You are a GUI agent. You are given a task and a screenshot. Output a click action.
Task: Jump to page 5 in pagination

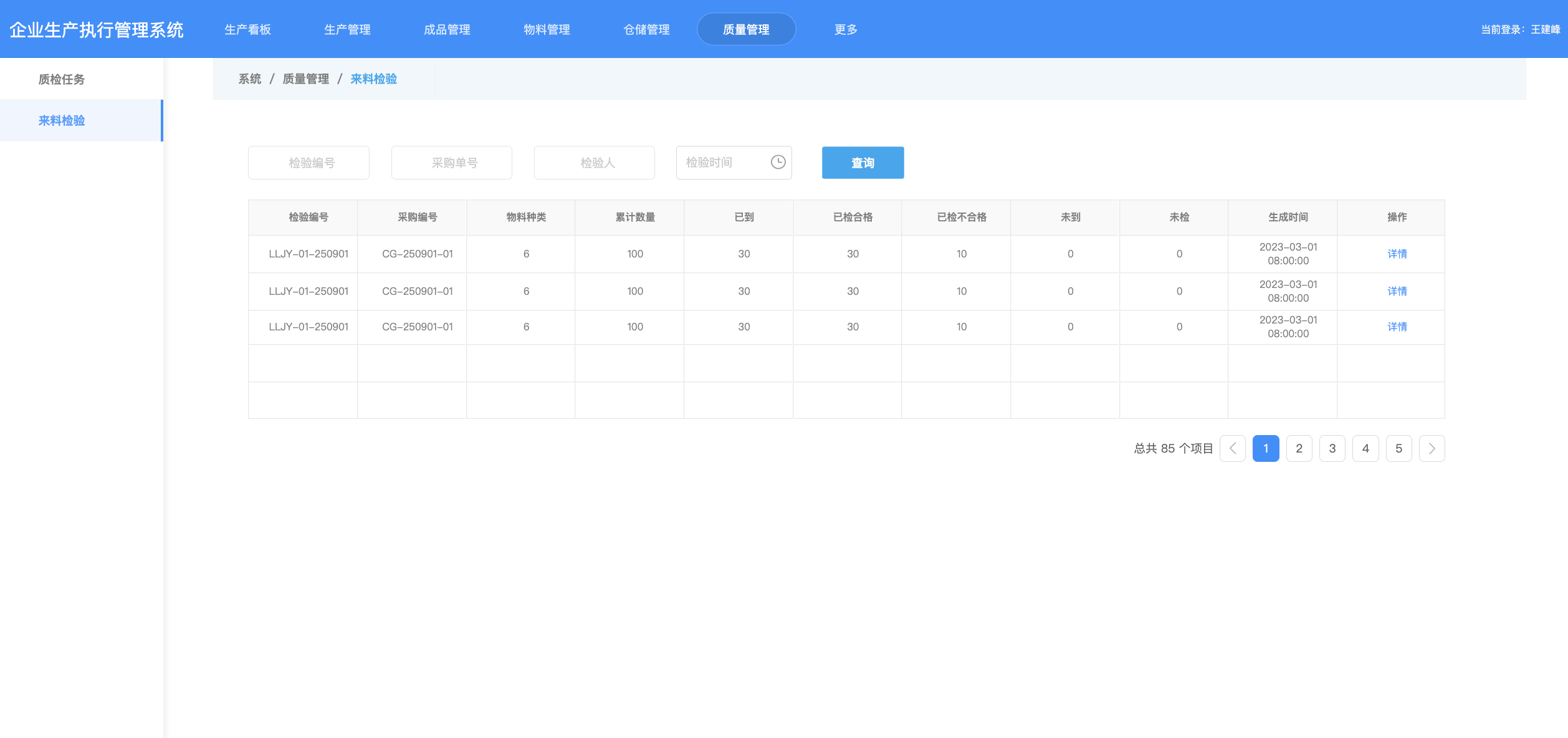click(x=1398, y=448)
